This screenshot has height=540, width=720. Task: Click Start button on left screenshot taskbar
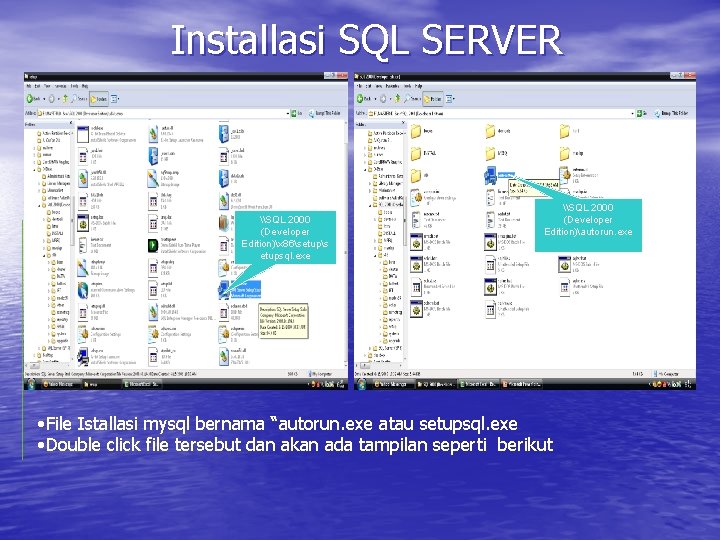[x=31, y=384]
